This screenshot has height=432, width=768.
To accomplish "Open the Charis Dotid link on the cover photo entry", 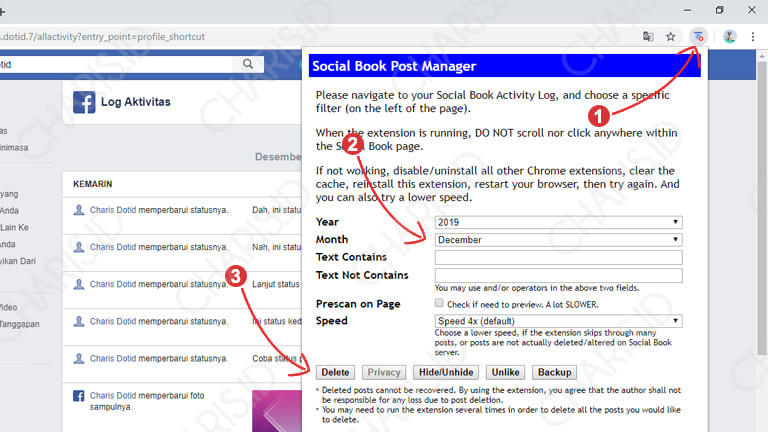I will 113,396.
